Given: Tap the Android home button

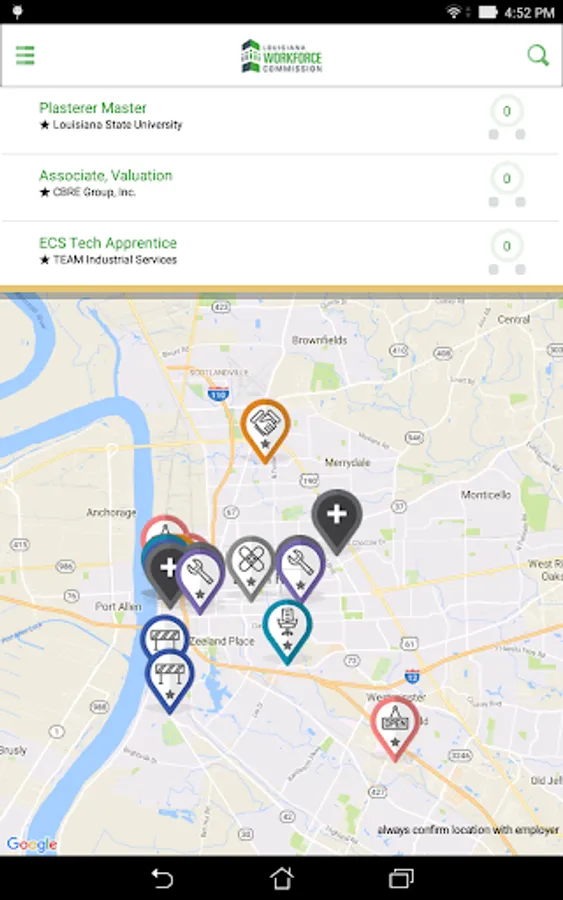Looking at the screenshot, I should (x=282, y=878).
